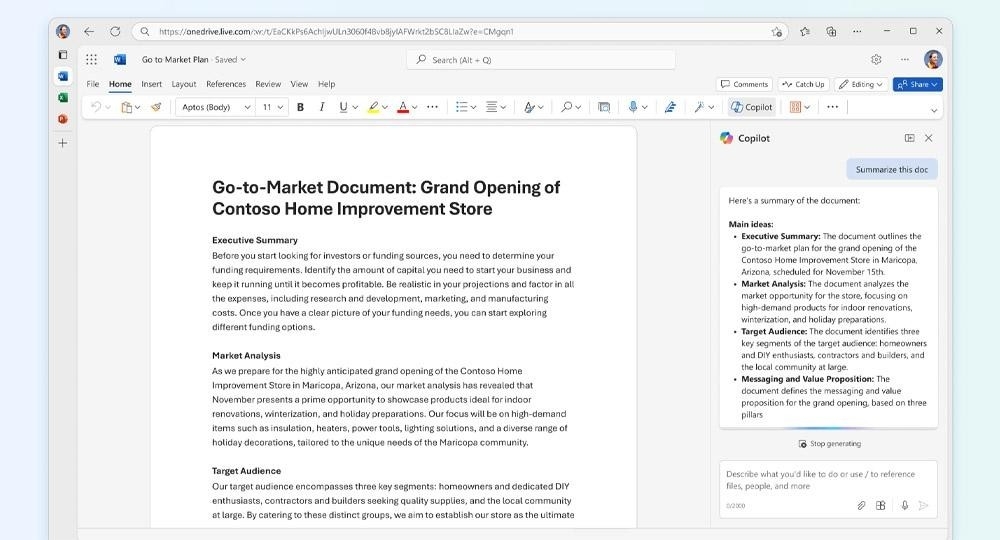1000x540 pixels.
Task: Click the bullet list icon
Action: click(462, 107)
